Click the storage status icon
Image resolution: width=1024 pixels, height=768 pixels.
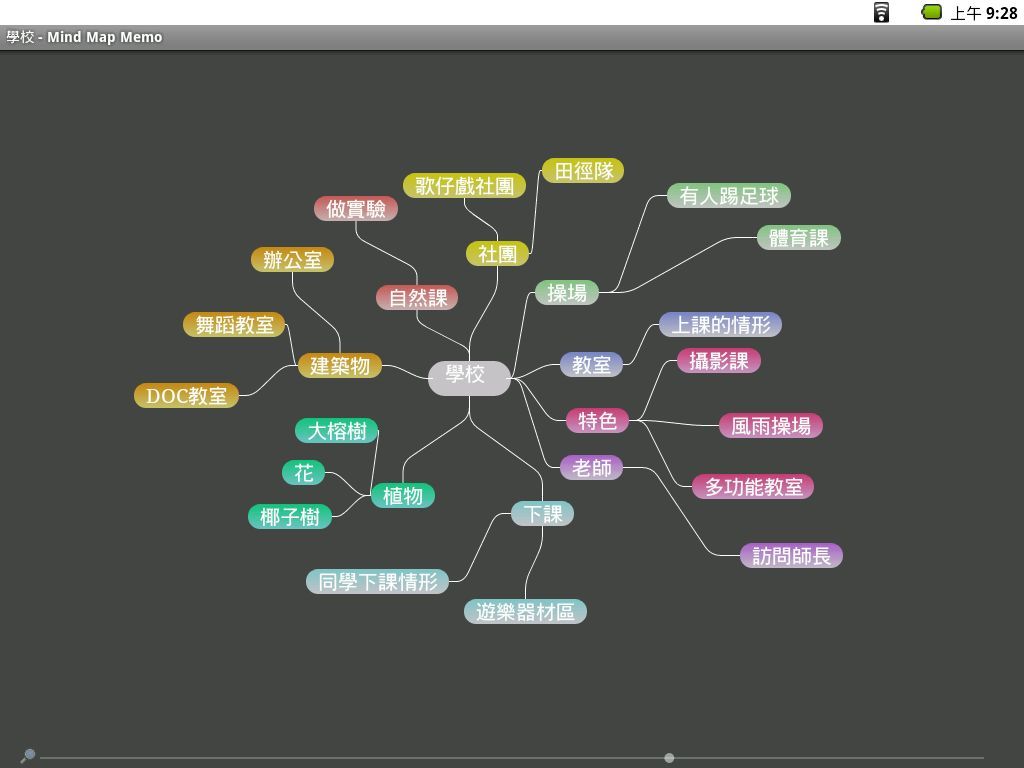point(881,12)
